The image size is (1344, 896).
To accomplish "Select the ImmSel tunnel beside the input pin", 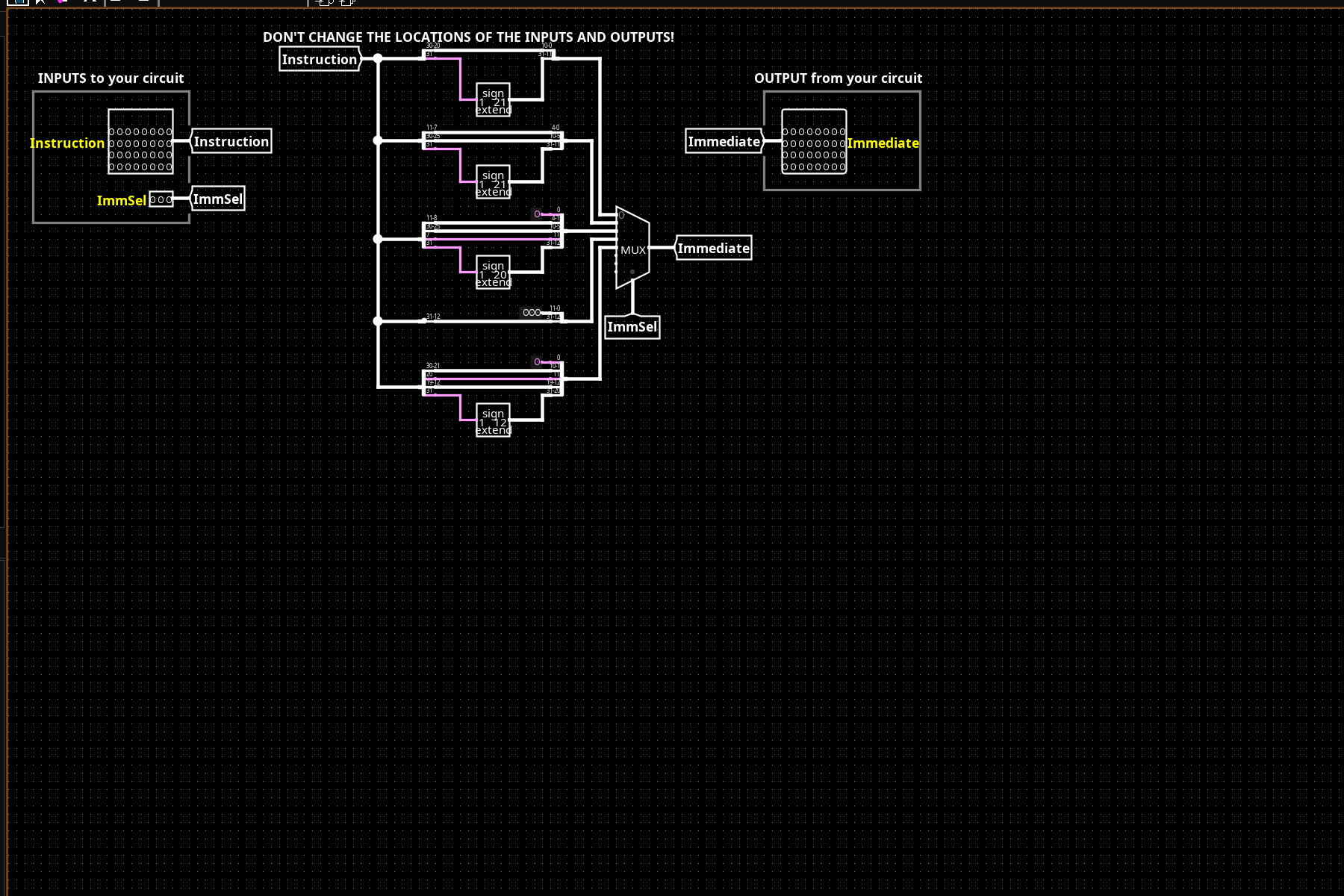I will click(218, 199).
